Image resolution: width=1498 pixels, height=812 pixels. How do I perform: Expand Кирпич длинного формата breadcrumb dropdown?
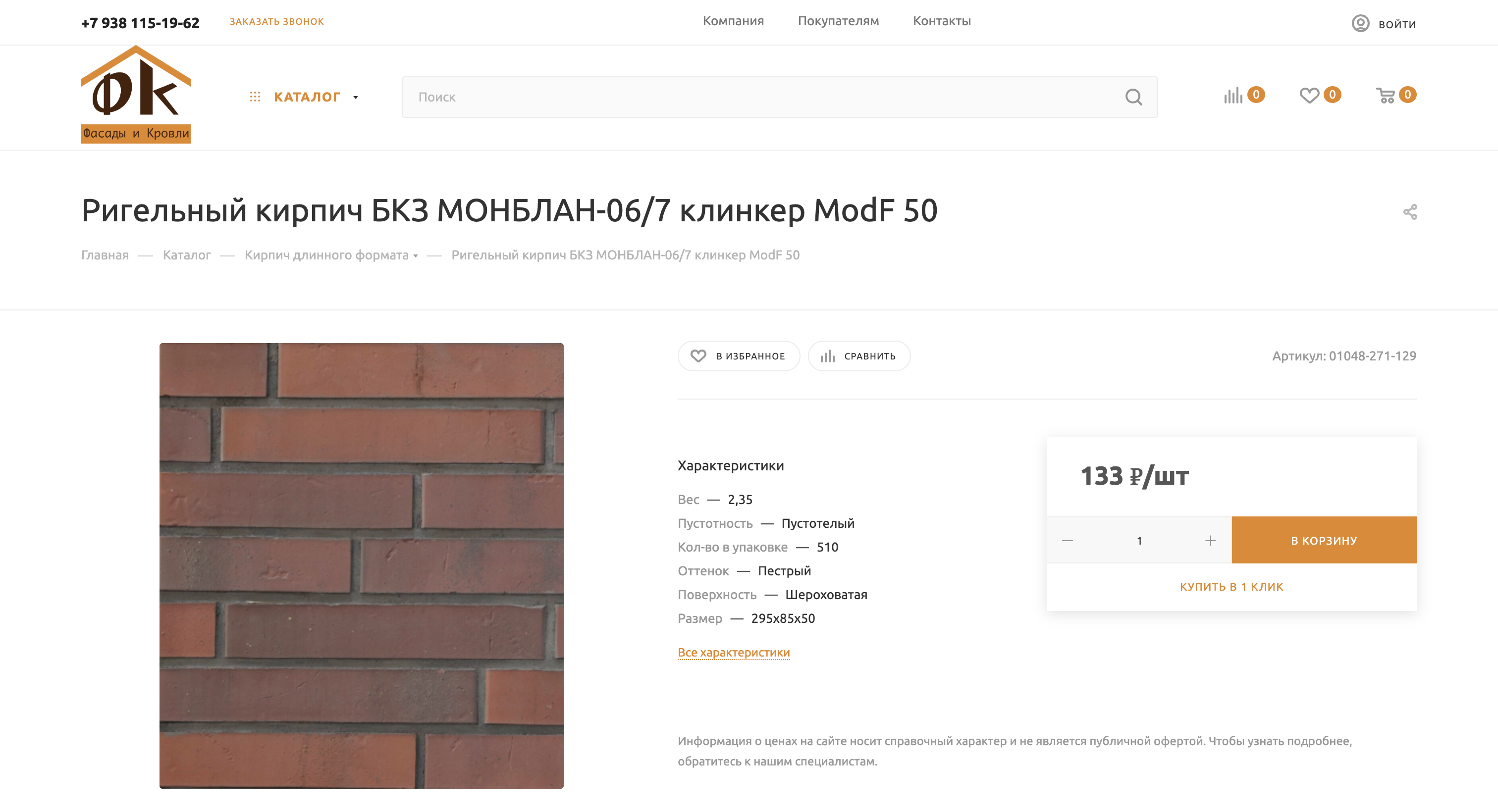pyautogui.click(x=415, y=256)
